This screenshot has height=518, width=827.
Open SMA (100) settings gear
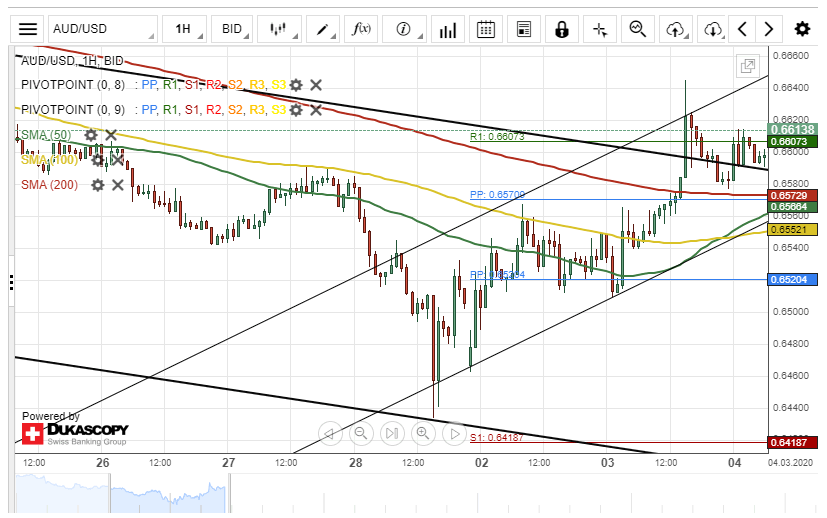pyautogui.click(x=98, y=160)
